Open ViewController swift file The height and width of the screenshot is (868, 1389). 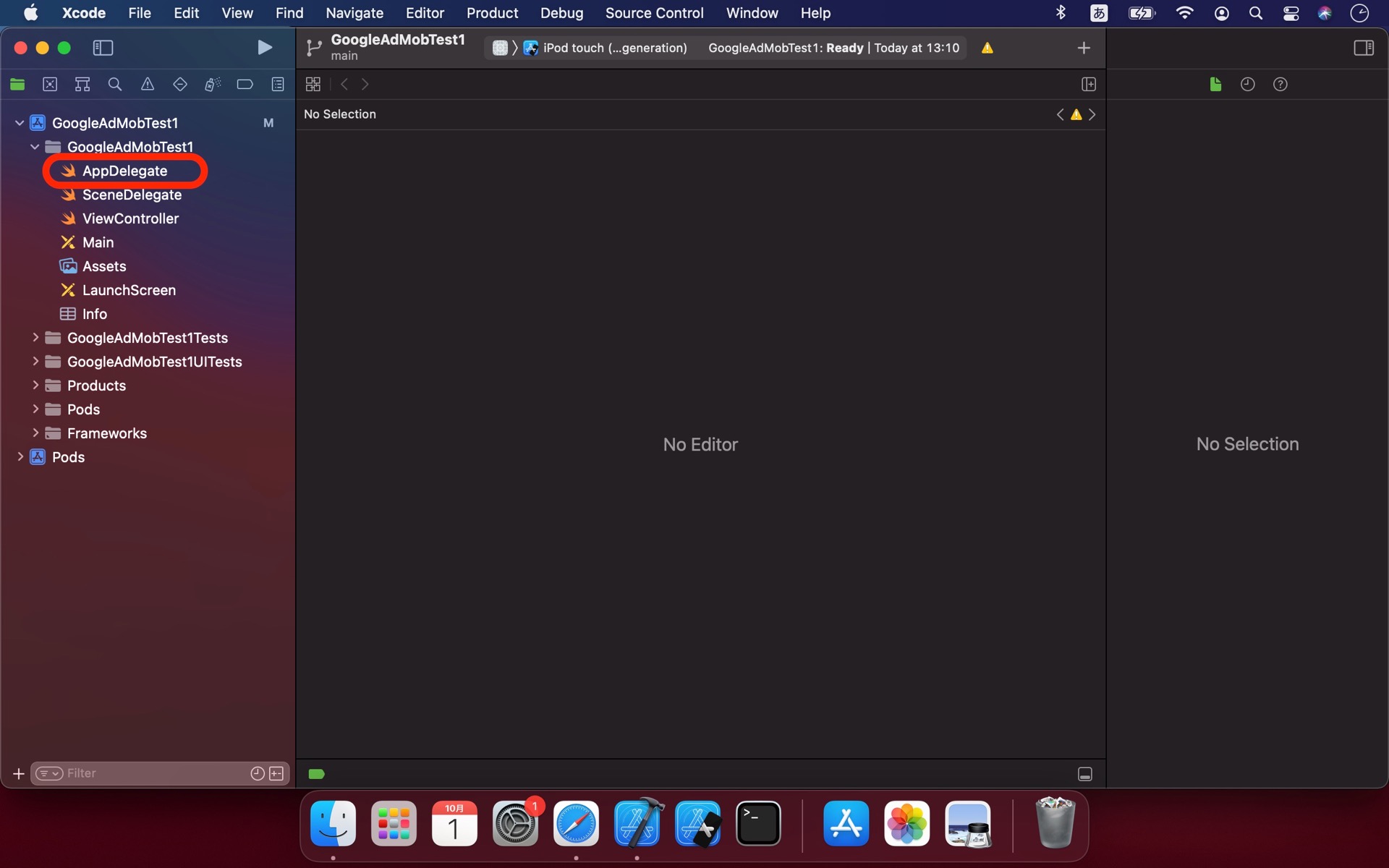tap(130, 218)
